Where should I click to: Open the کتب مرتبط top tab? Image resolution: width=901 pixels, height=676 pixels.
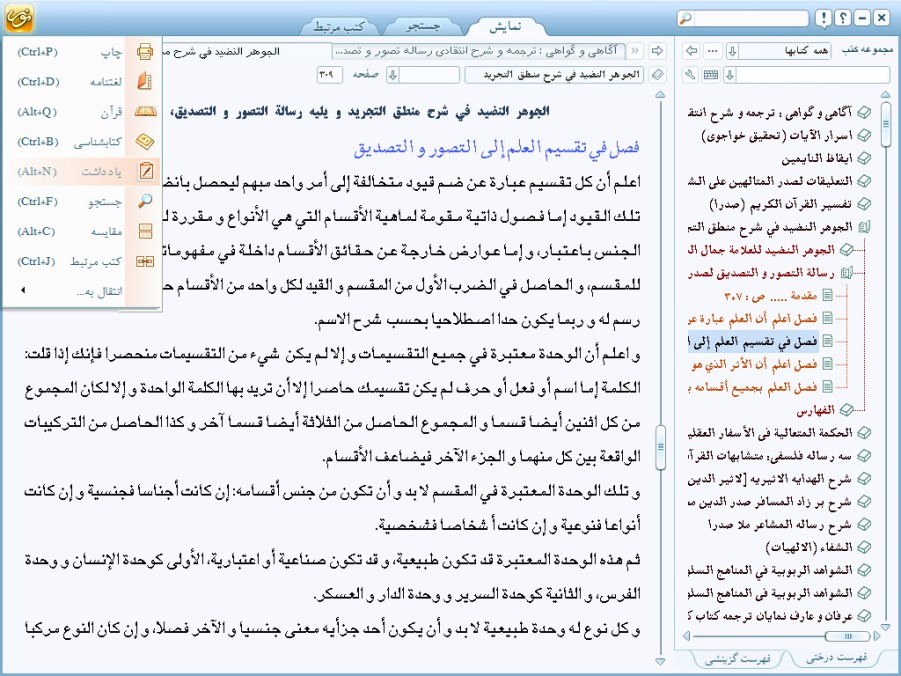coord(339,26)
